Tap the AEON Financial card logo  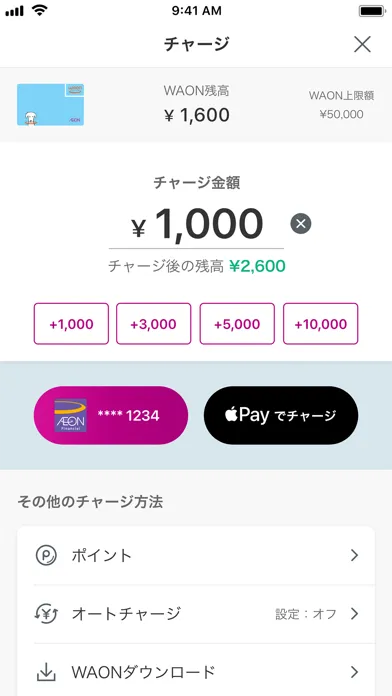point(70,415)
